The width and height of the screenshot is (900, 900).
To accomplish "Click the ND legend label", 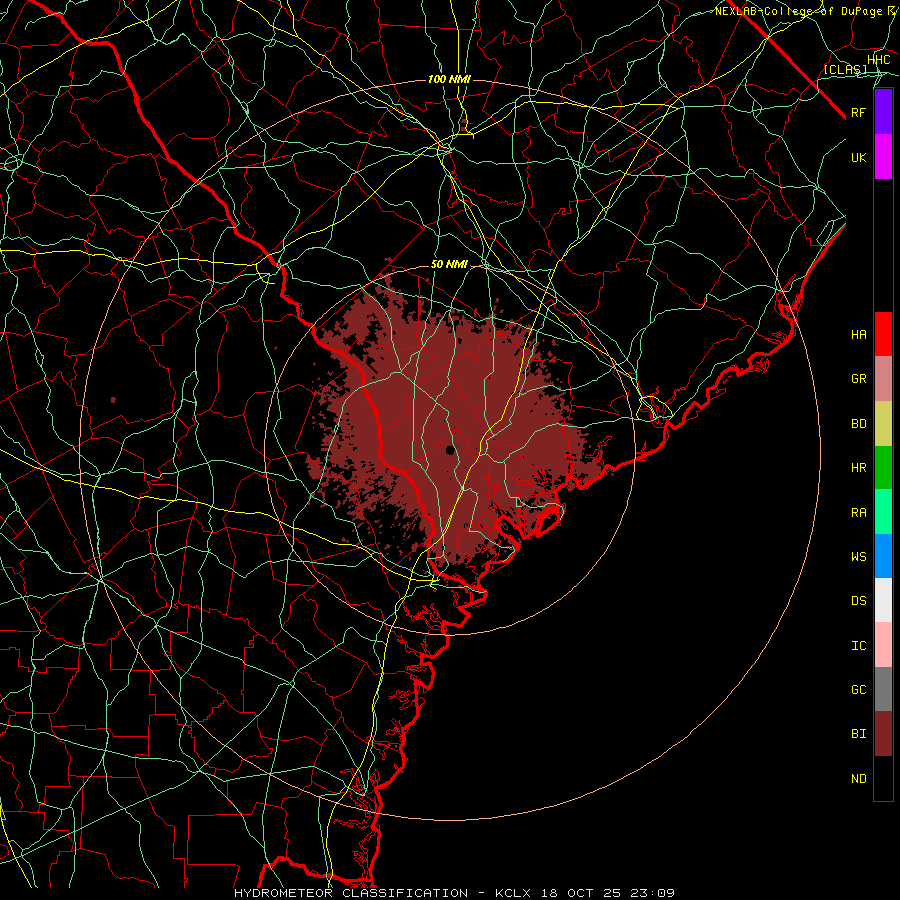I will [x=858, y=779].
